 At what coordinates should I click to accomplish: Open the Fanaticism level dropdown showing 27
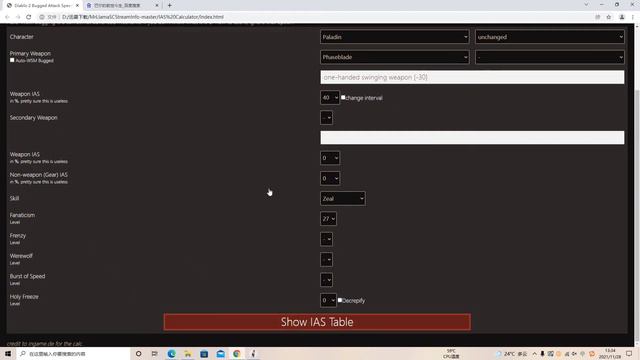[329, 219]
